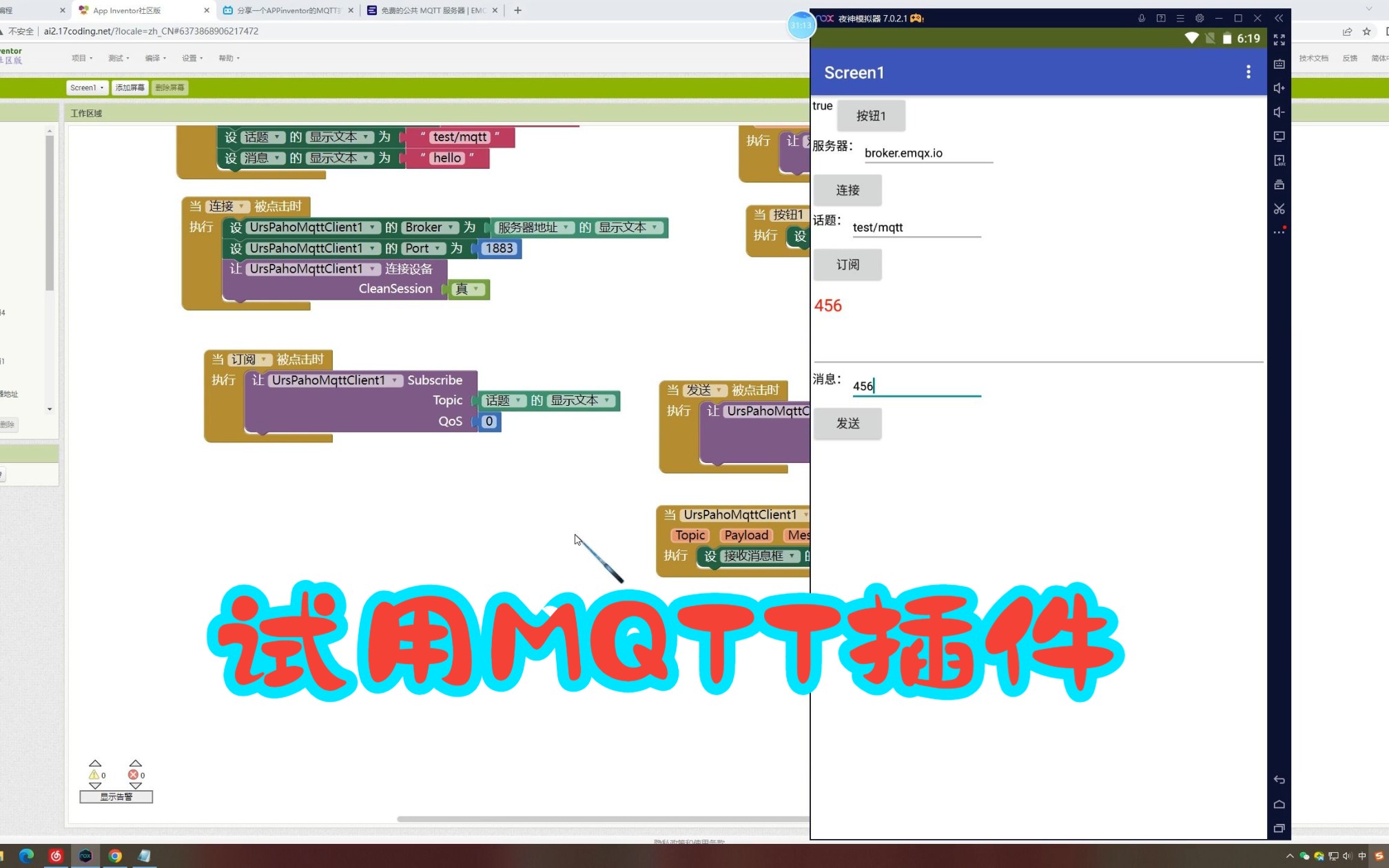Open Nox emulator settings gear
Viewport: 1389px width, 868px height.
pyautogui.click(x=1200, y=19)
